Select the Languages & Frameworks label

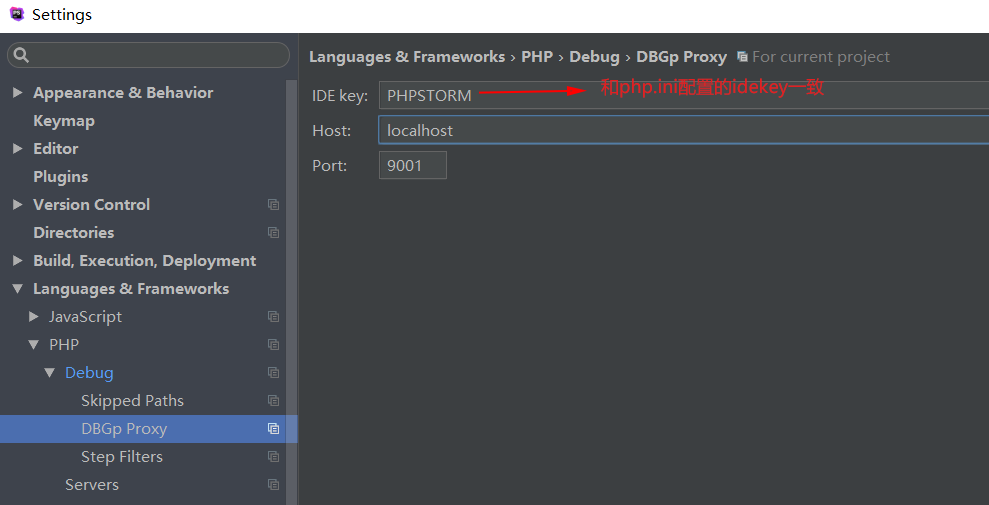pos(131,289)
